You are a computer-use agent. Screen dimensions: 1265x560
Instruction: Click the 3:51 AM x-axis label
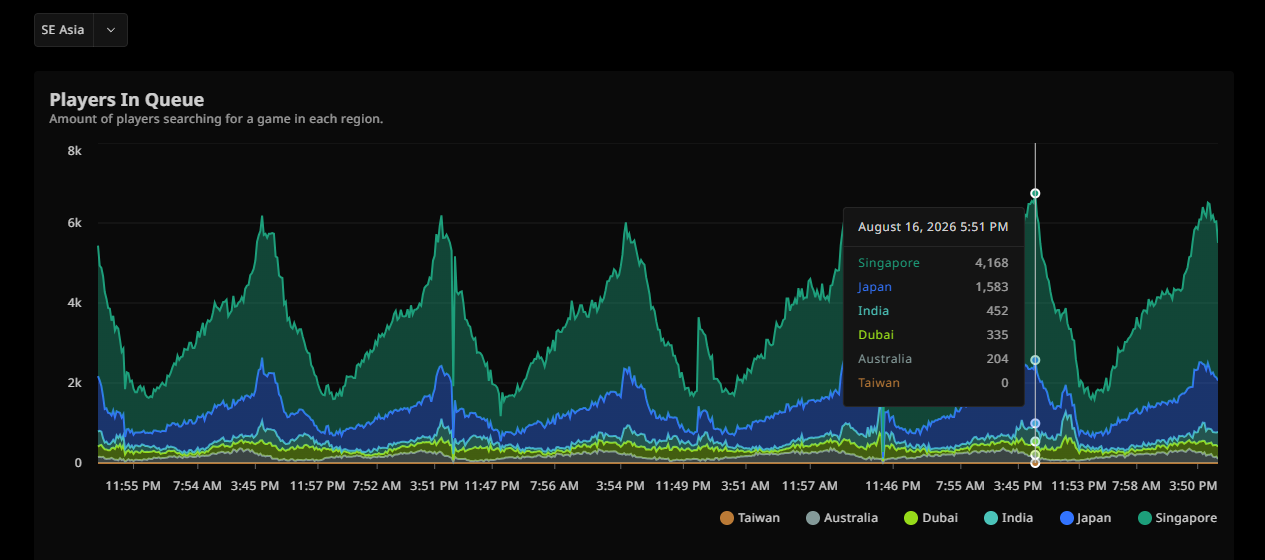coord(745,486)
